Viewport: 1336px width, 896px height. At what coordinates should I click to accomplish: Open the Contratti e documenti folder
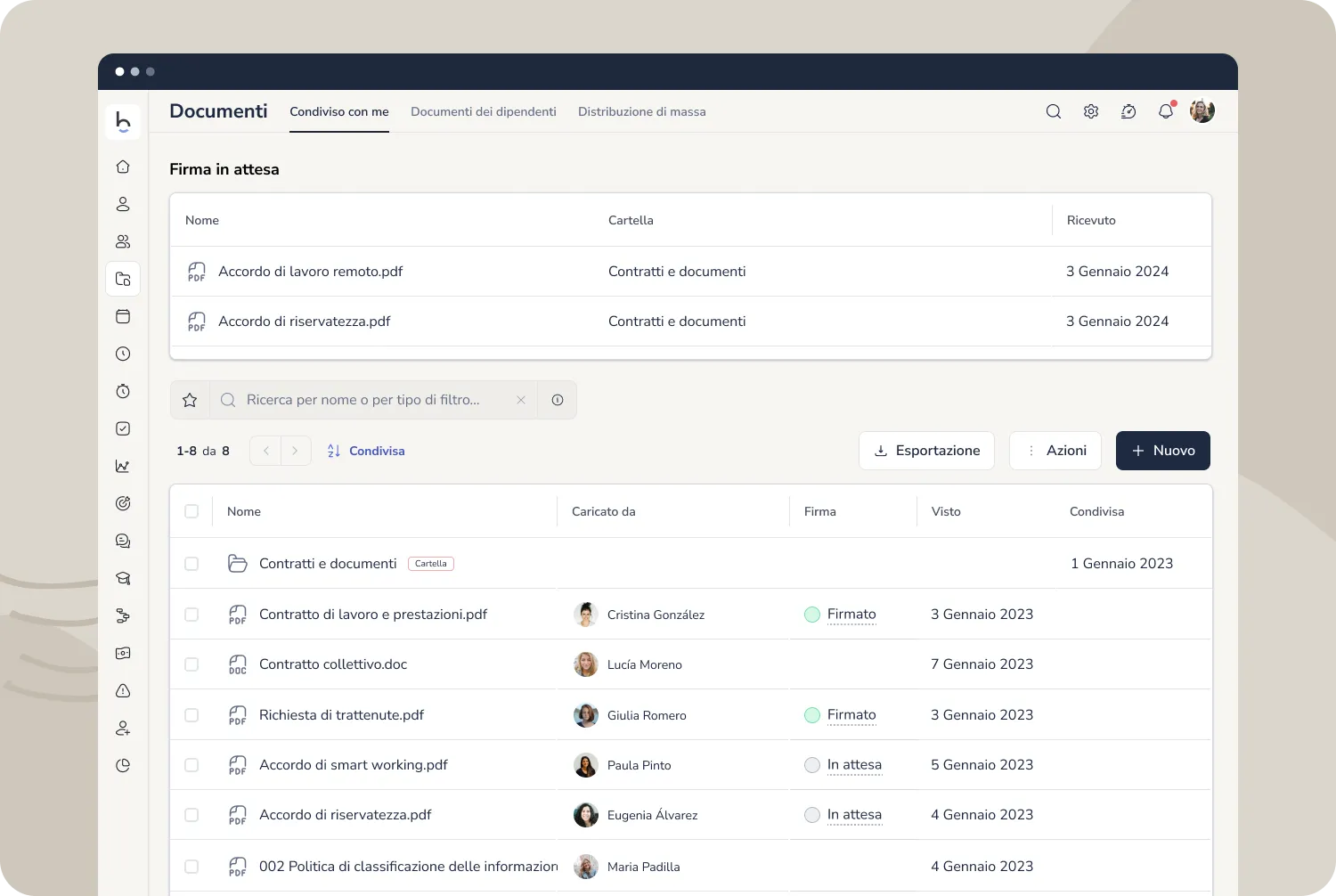point(328,564)
